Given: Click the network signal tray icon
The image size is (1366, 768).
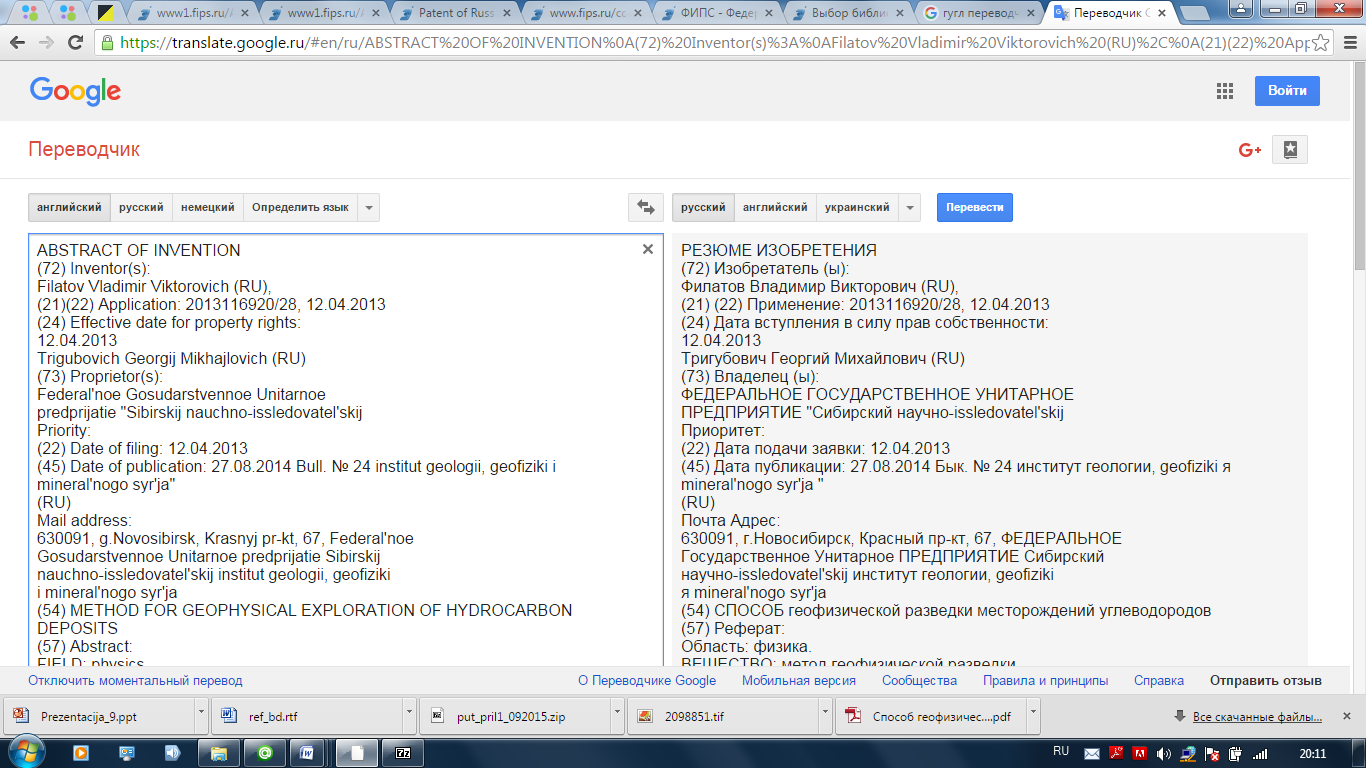Looking at the screenshot, I should [1261, 753].
